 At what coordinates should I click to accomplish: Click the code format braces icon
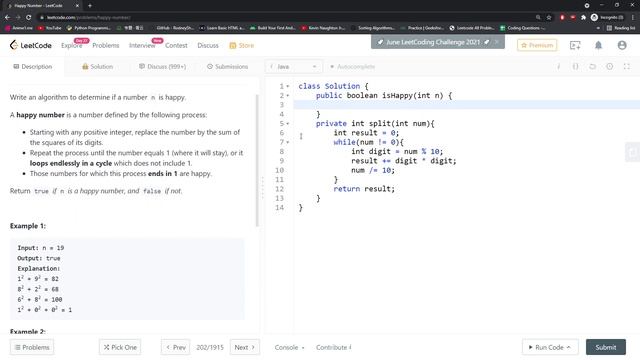tap(576, 67)
